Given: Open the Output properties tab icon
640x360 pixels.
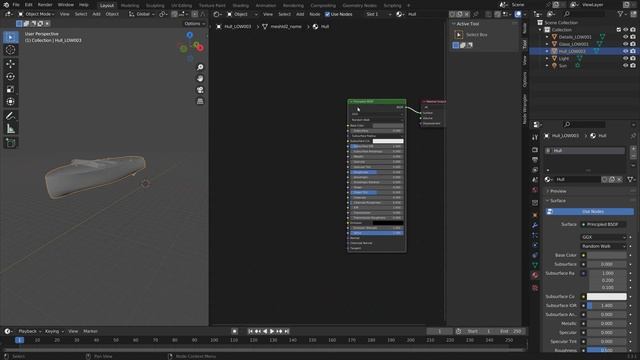Looking at the screenshot, I should click(x=535, y=160).
